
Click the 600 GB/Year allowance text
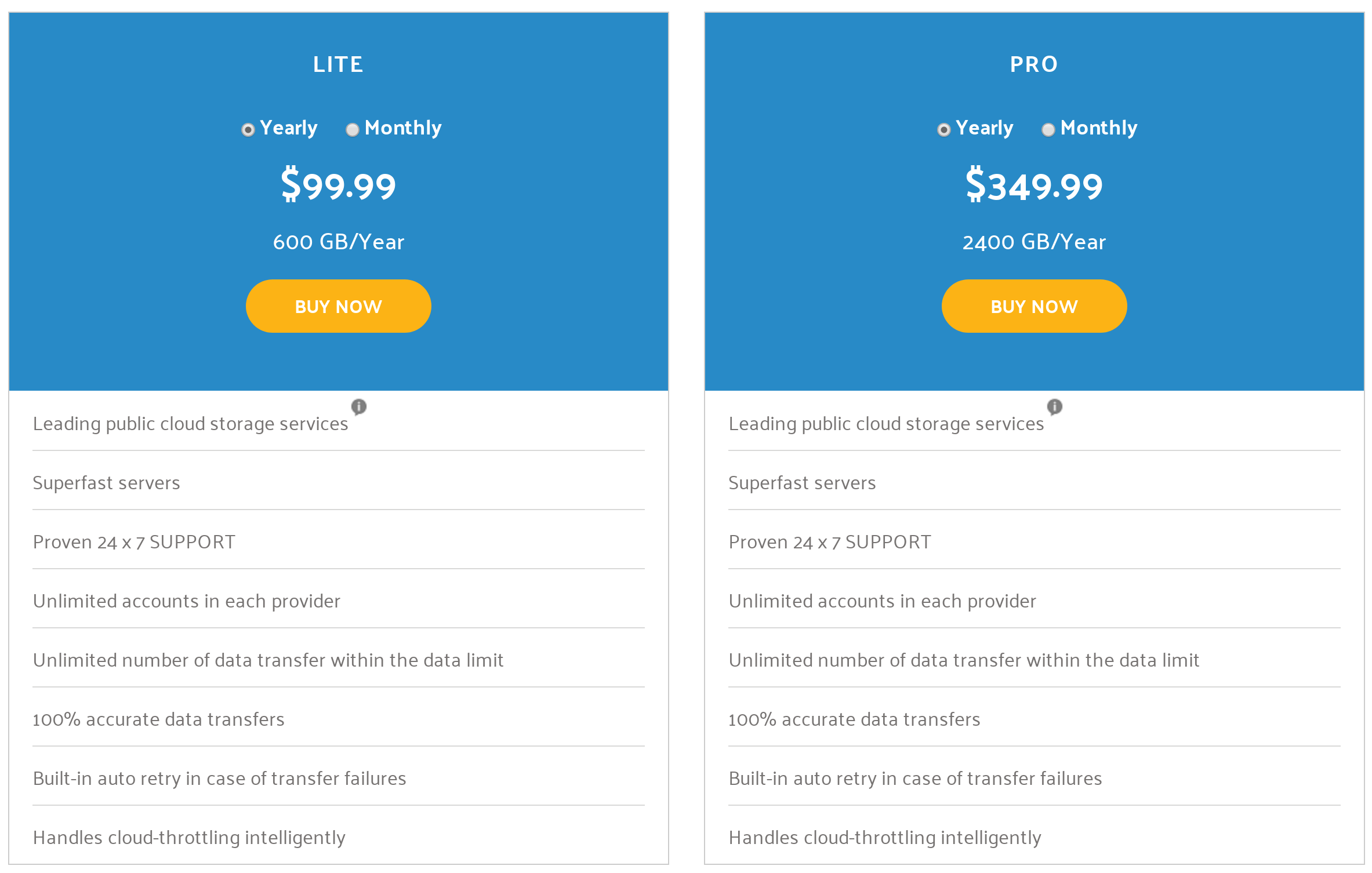coord(338,242)
